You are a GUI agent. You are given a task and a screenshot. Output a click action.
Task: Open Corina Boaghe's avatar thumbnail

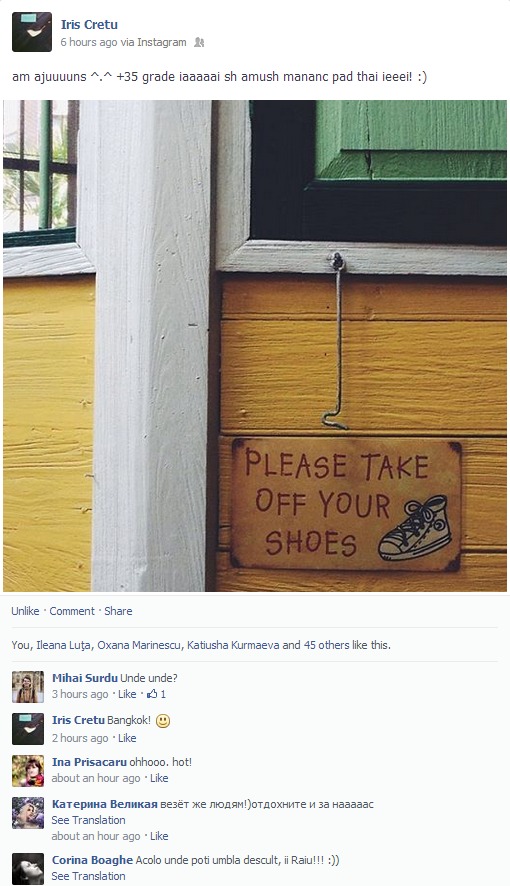tap(28, 869)
